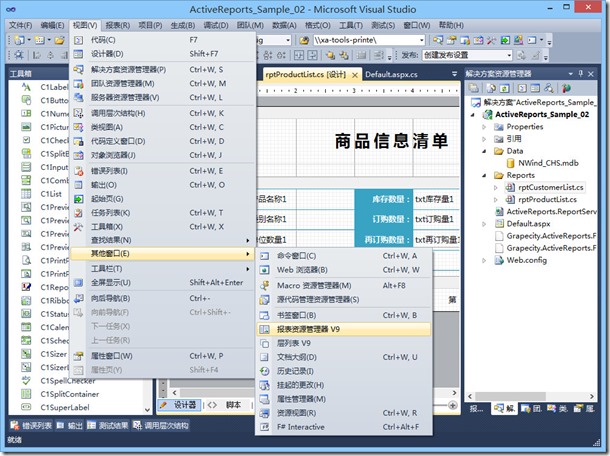Open the \\xa-tools-printe\ combo box

coord(369,40)
